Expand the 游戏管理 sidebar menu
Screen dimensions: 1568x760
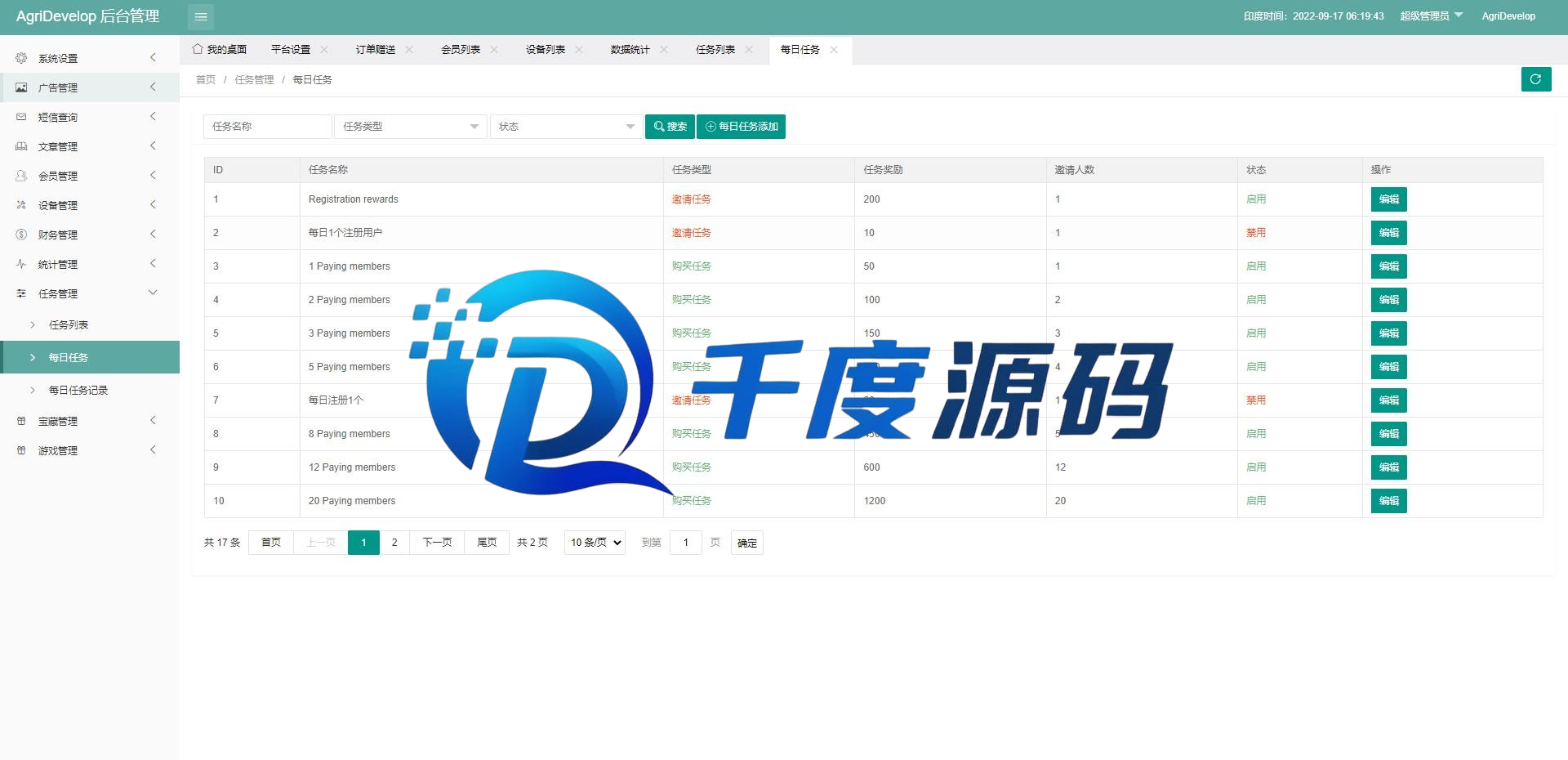(x=90, y=450)
